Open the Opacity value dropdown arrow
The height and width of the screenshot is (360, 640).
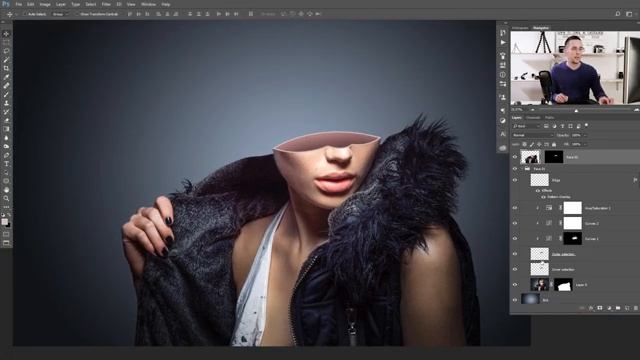(x=585, y=135)
